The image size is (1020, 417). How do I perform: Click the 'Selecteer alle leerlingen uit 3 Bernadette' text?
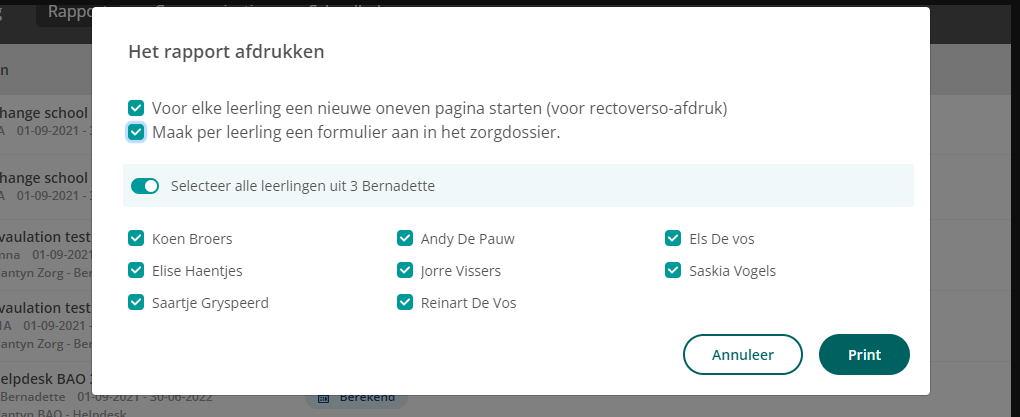(303, 186)
